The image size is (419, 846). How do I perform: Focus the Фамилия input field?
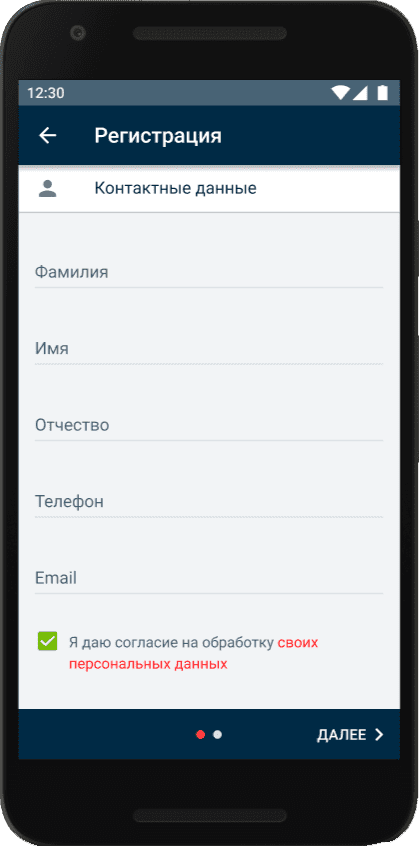pos(209,272)
